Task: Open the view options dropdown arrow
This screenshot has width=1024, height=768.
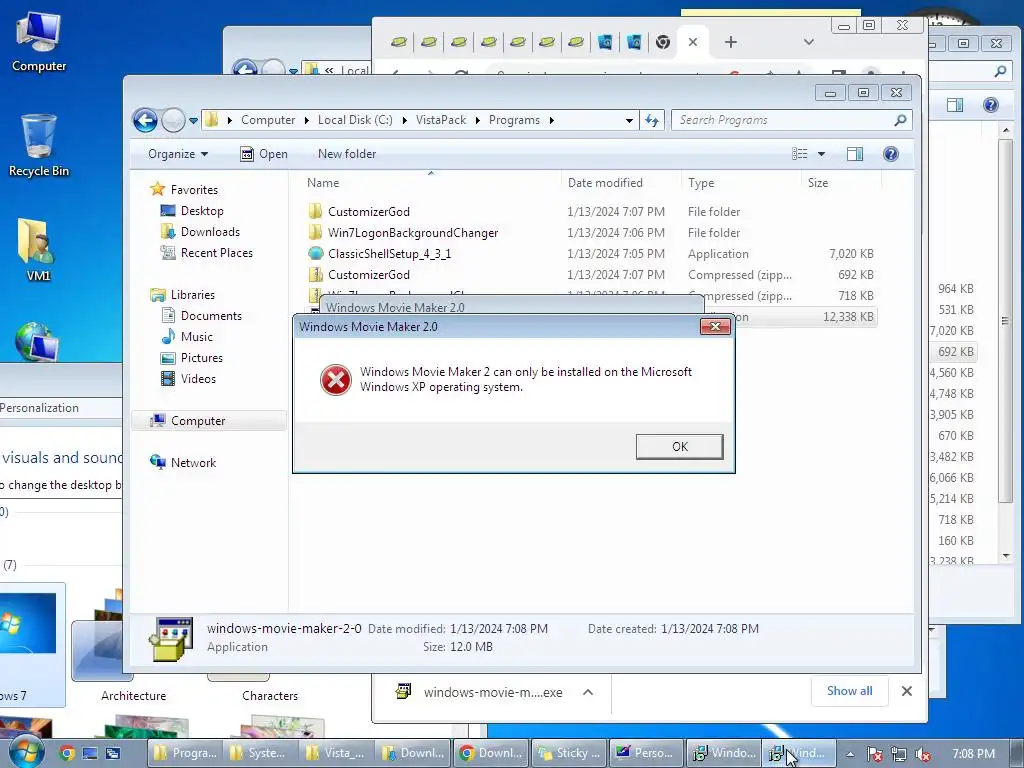Action: [822, 154]
